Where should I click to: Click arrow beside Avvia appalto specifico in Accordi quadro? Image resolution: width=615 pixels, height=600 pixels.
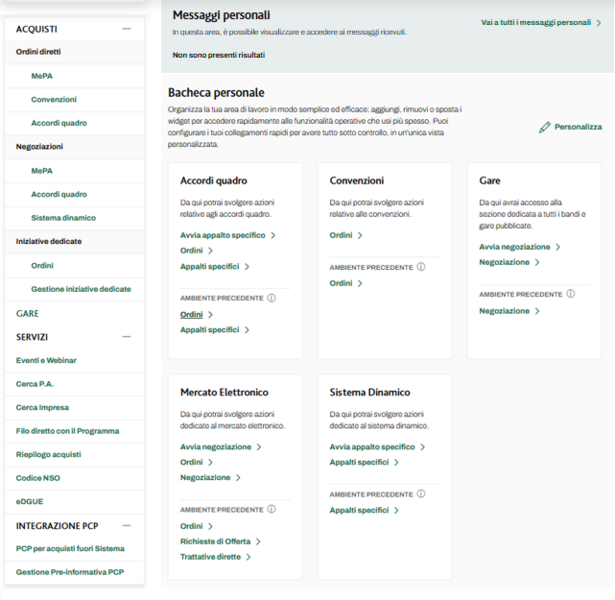tap(273, 235)
